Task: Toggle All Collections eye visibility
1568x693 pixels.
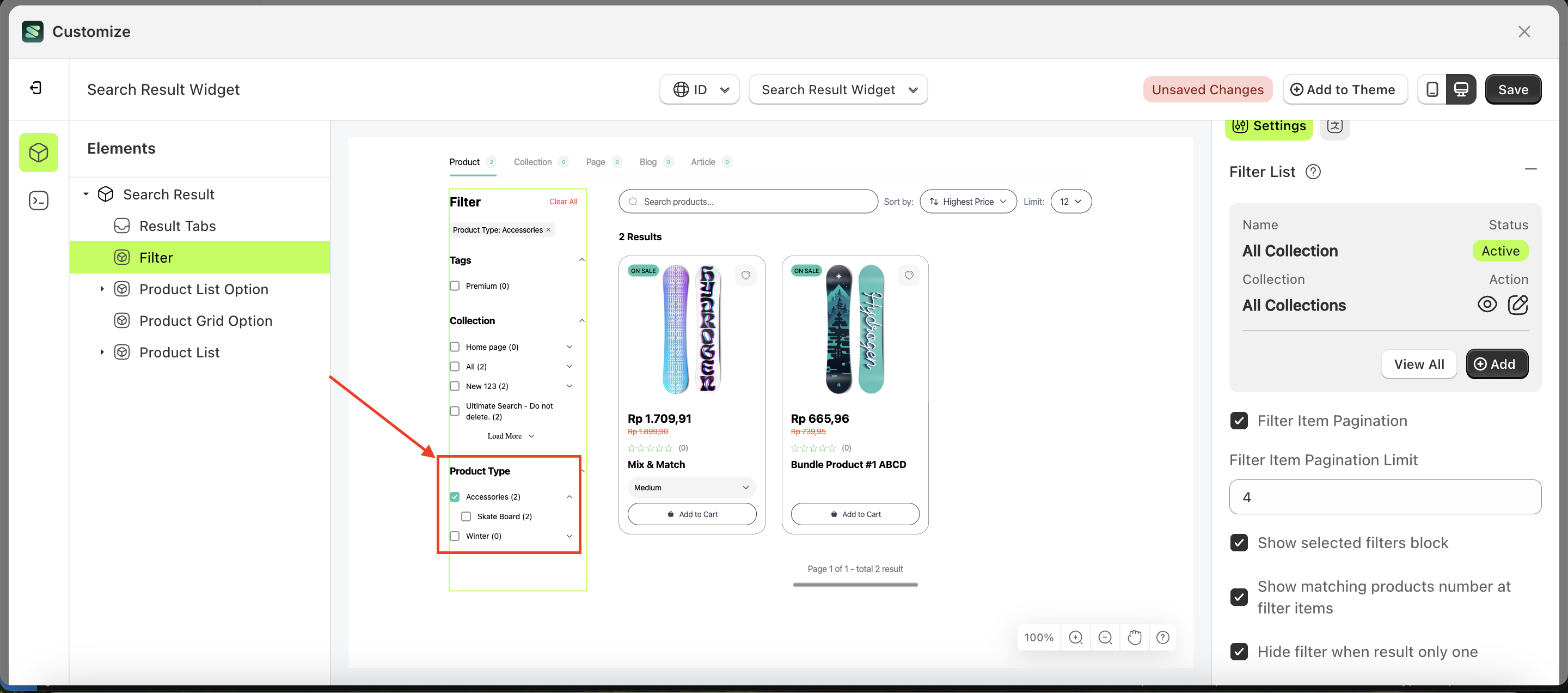Action: click(x=1486, y=305)
